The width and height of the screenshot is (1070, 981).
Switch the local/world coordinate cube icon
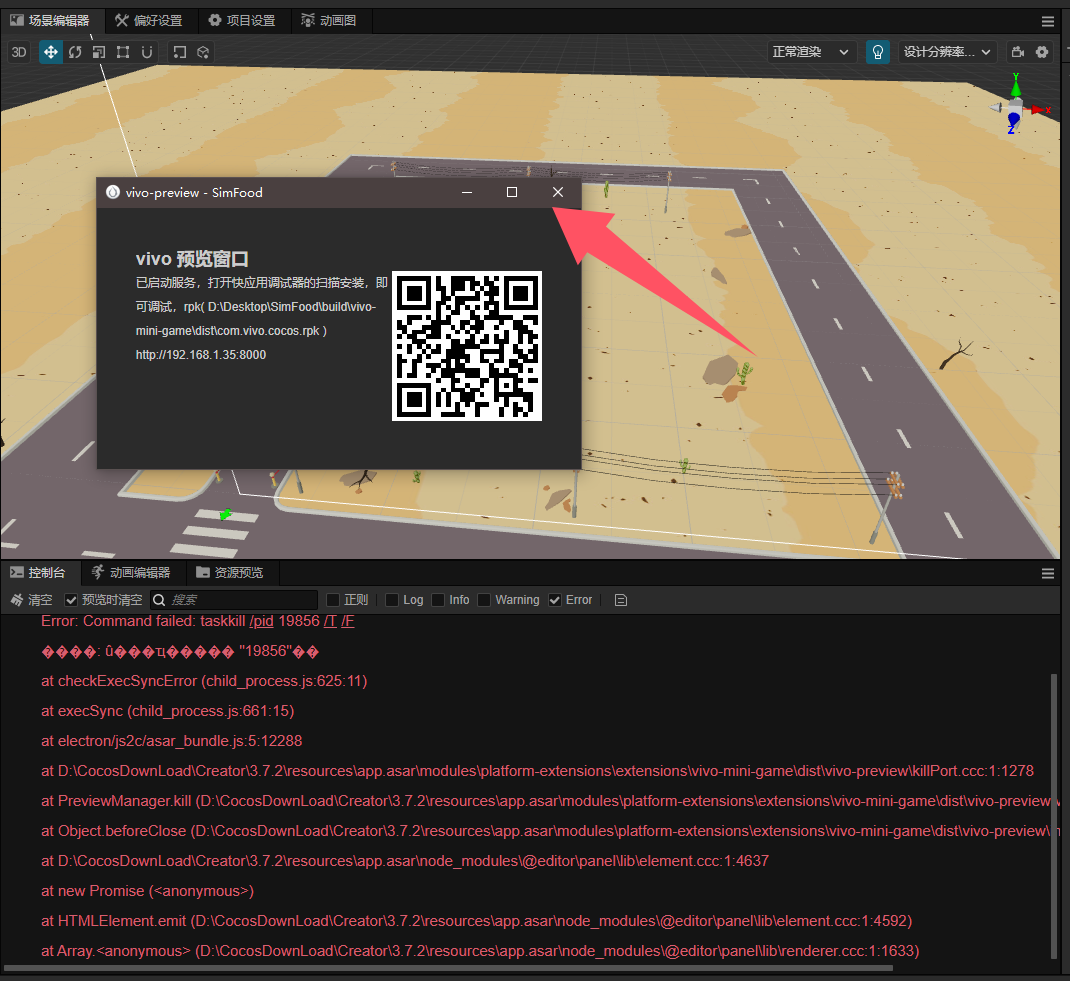(x=203, y=52)
